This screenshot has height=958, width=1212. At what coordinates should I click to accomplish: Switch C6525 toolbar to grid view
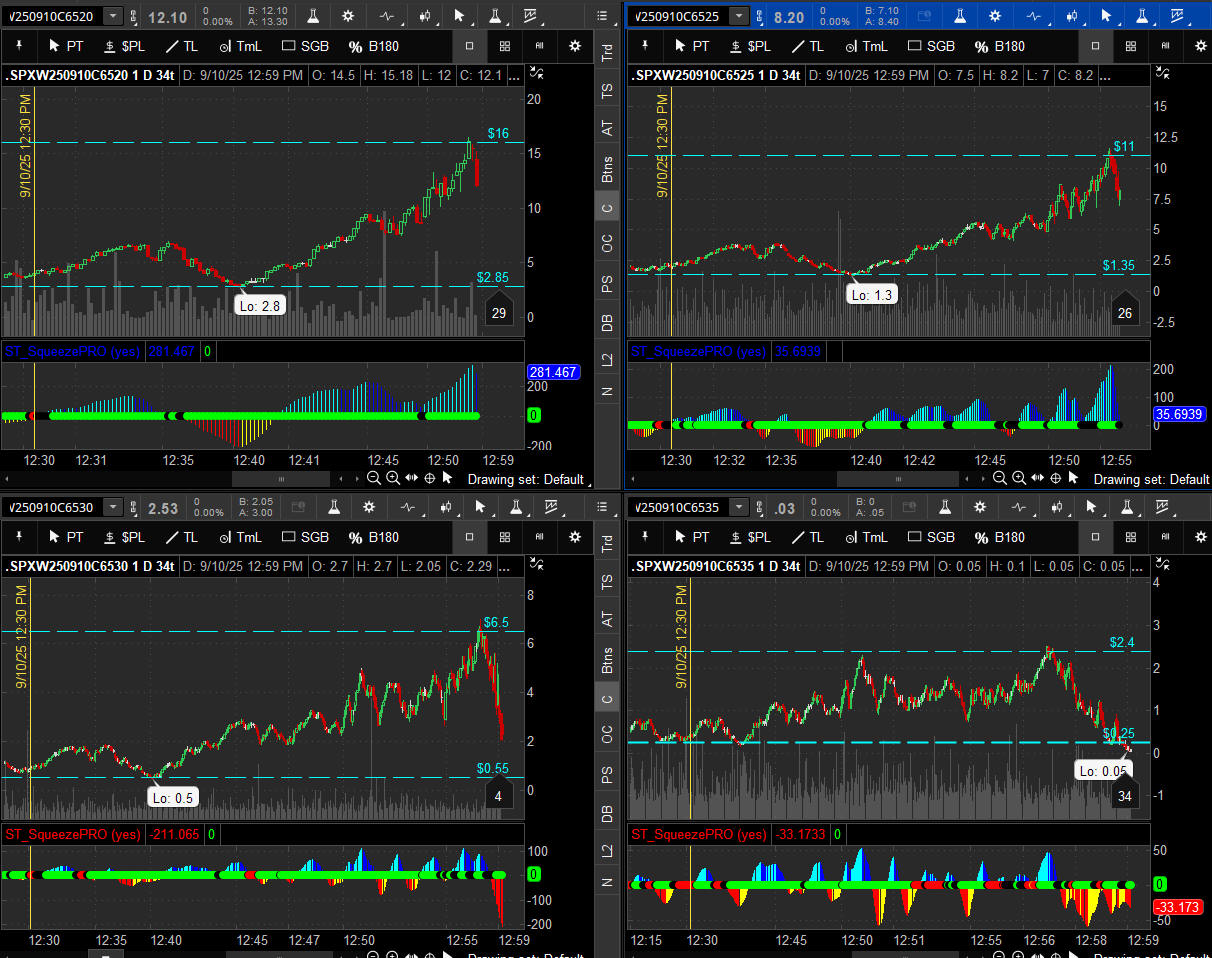coord(1130,46)
